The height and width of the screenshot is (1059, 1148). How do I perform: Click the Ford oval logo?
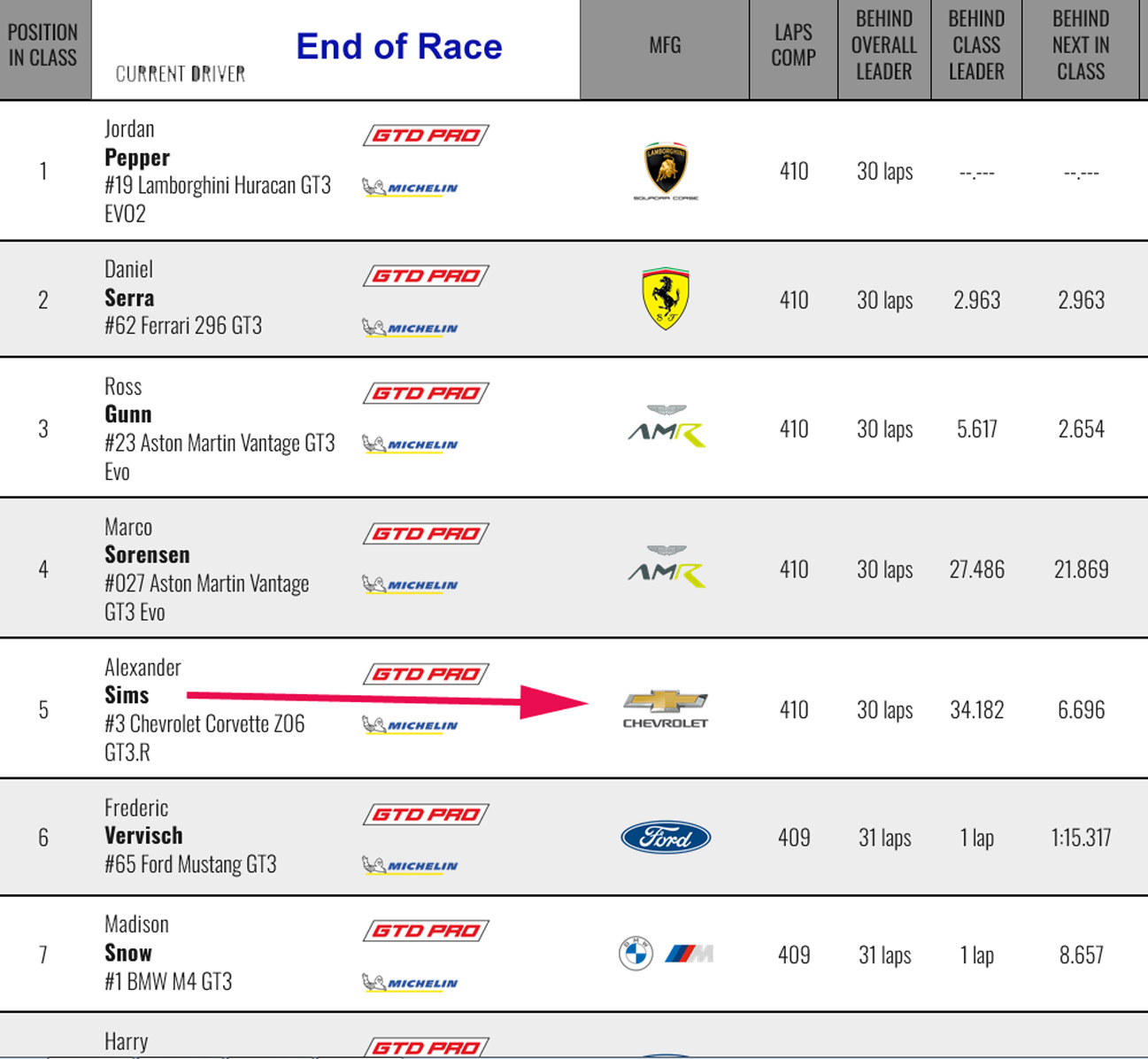(666, 838)
